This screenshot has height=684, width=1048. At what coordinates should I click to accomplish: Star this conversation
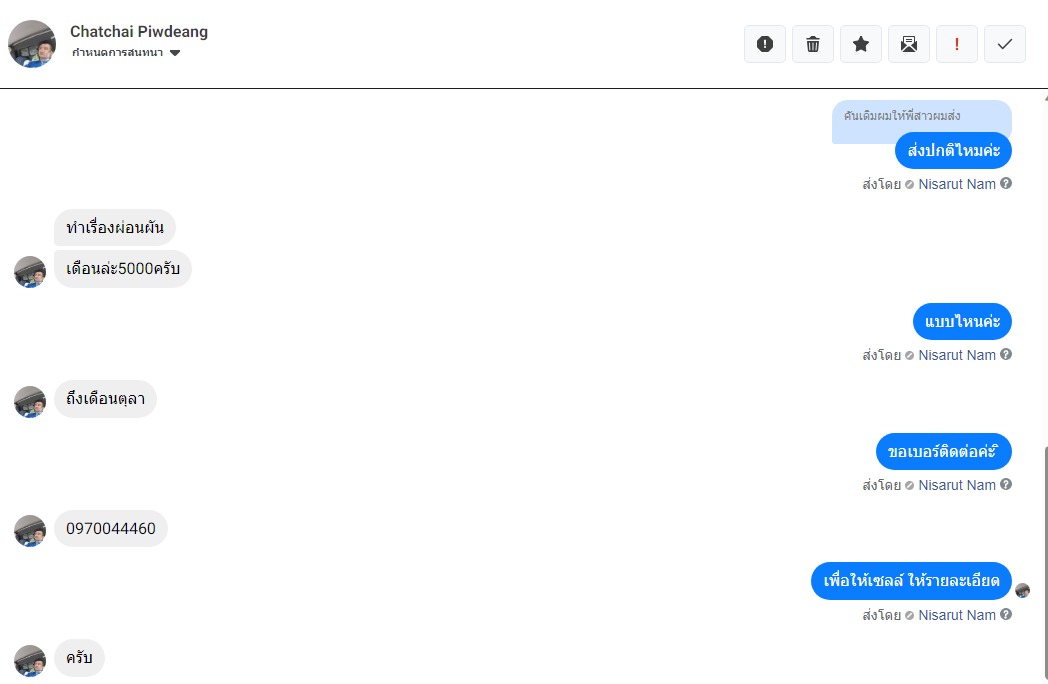[x=861, y=44]
